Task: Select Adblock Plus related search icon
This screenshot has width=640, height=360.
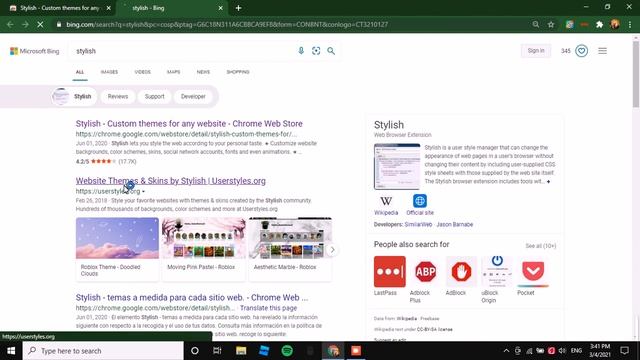Action: click(x=426, y=271)
